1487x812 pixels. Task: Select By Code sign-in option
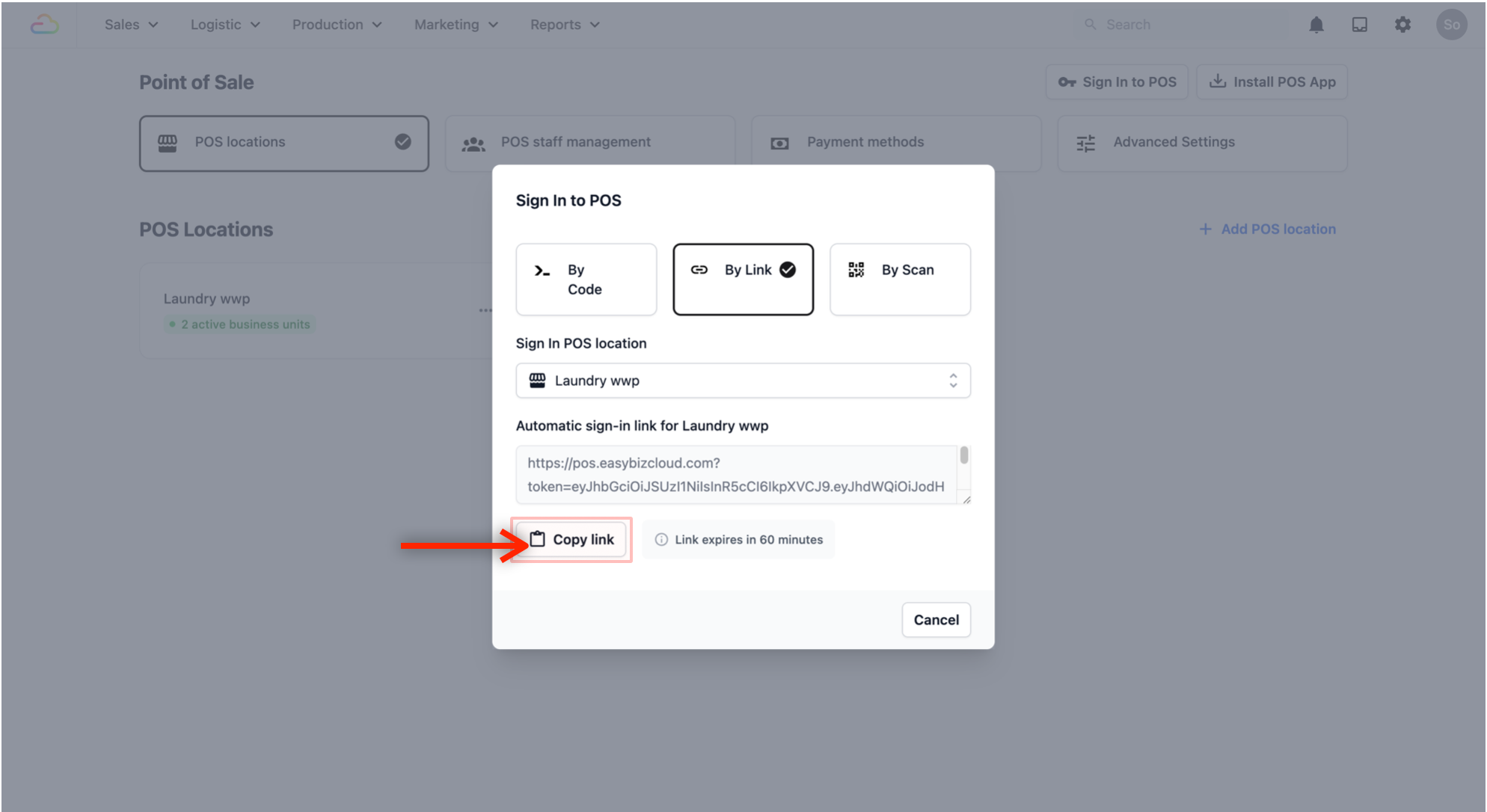[x=586, y=279]
